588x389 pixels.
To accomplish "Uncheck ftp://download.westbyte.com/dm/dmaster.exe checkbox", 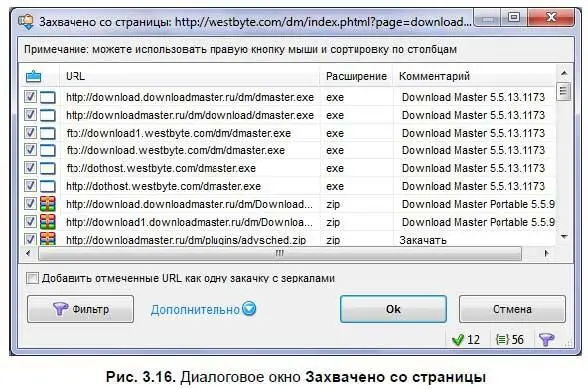I will click(x=30, y=150).
